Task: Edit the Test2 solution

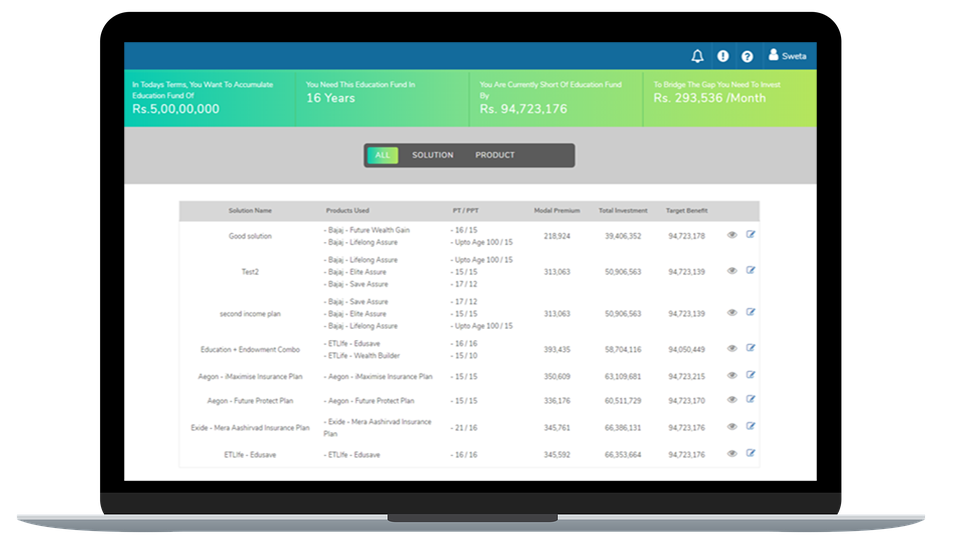Action: [x=751, y=270]
